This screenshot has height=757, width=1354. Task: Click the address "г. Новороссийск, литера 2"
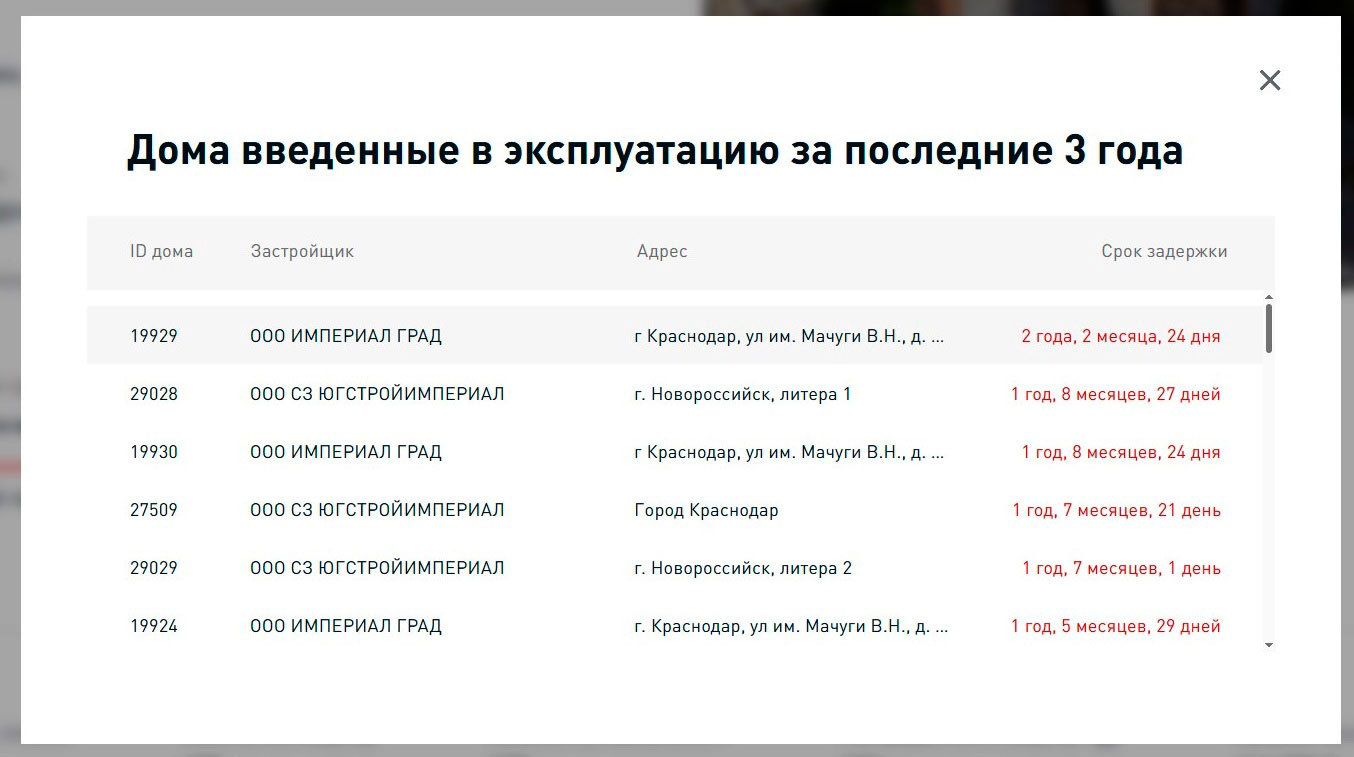coord(742,568)
